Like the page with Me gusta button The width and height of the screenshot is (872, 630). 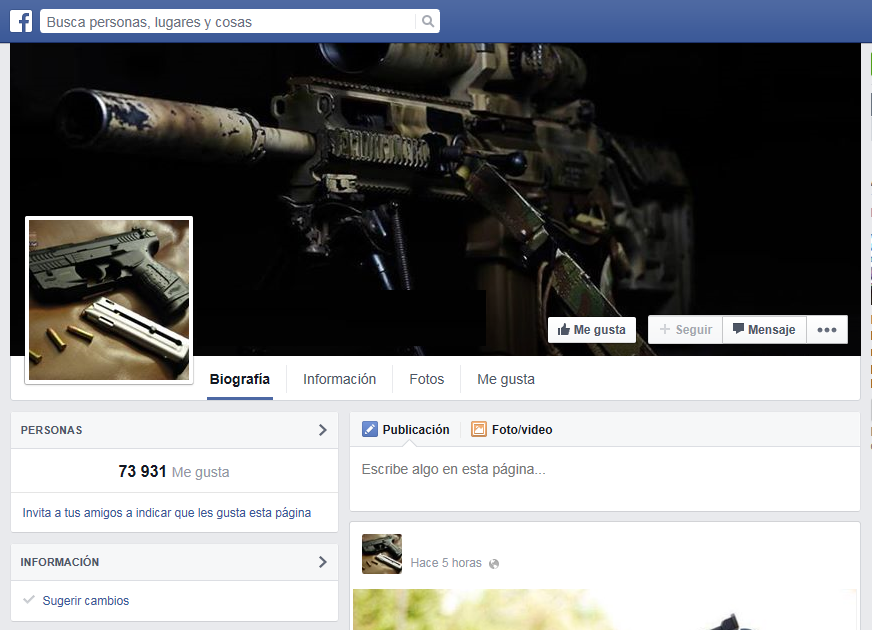tap(592, 330)
